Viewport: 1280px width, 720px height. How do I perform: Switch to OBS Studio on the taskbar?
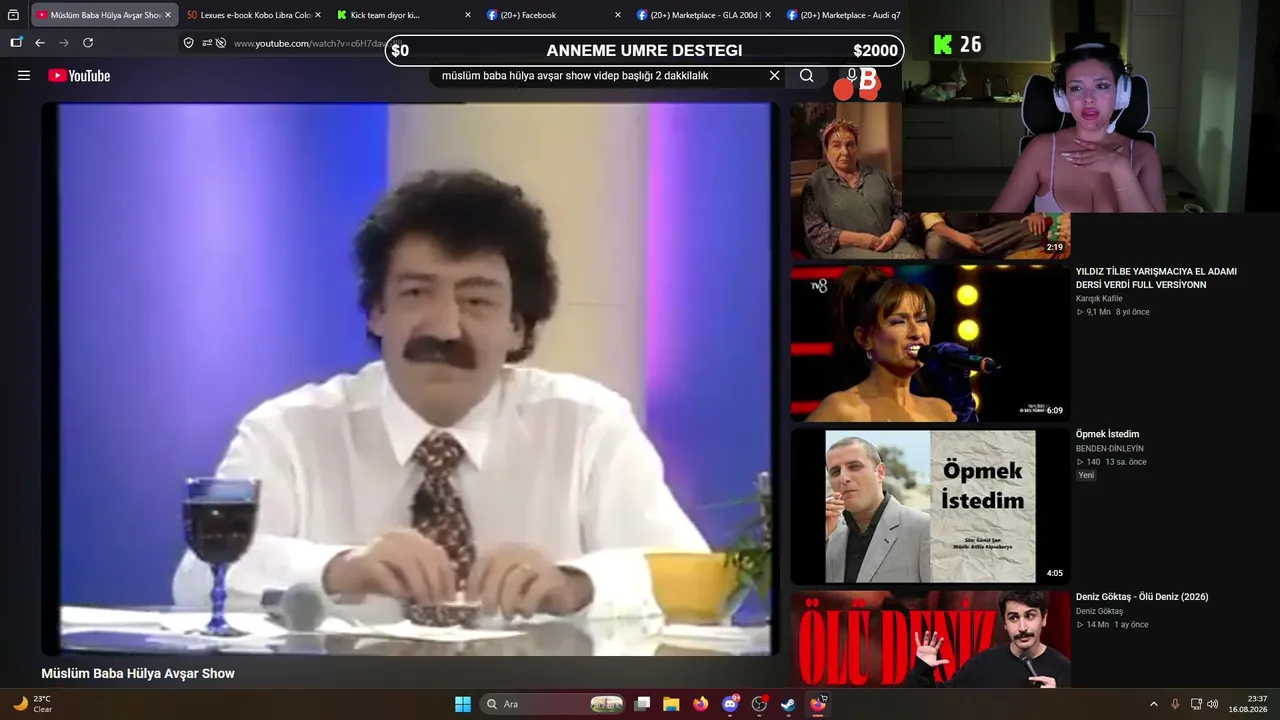759,704
